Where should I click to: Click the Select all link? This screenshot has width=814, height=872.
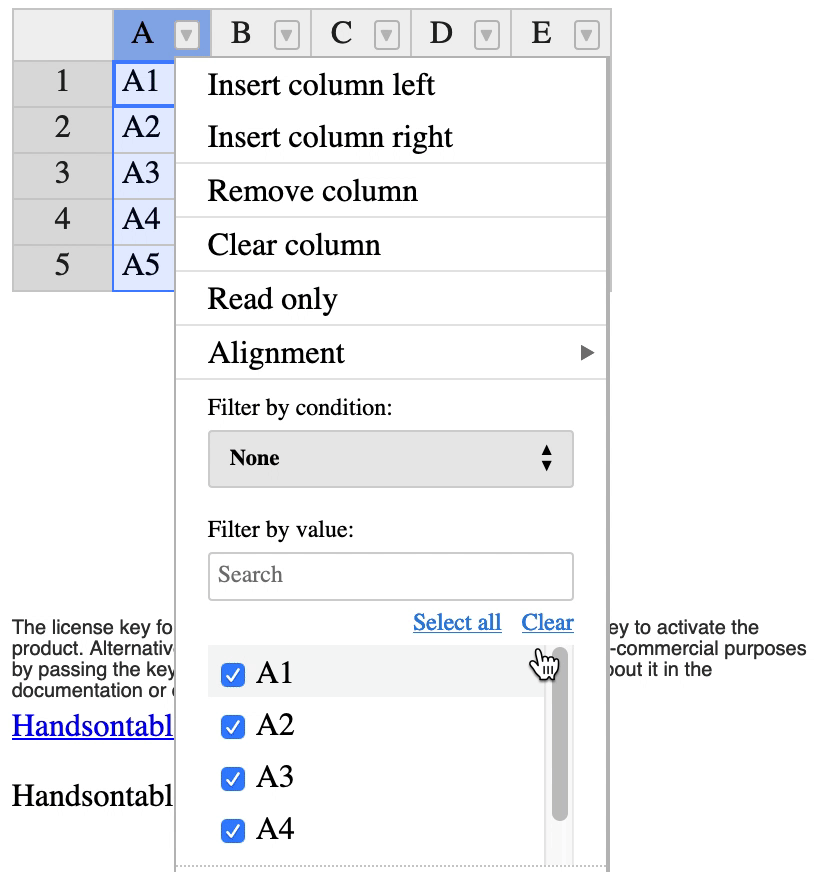click(457, 623)
